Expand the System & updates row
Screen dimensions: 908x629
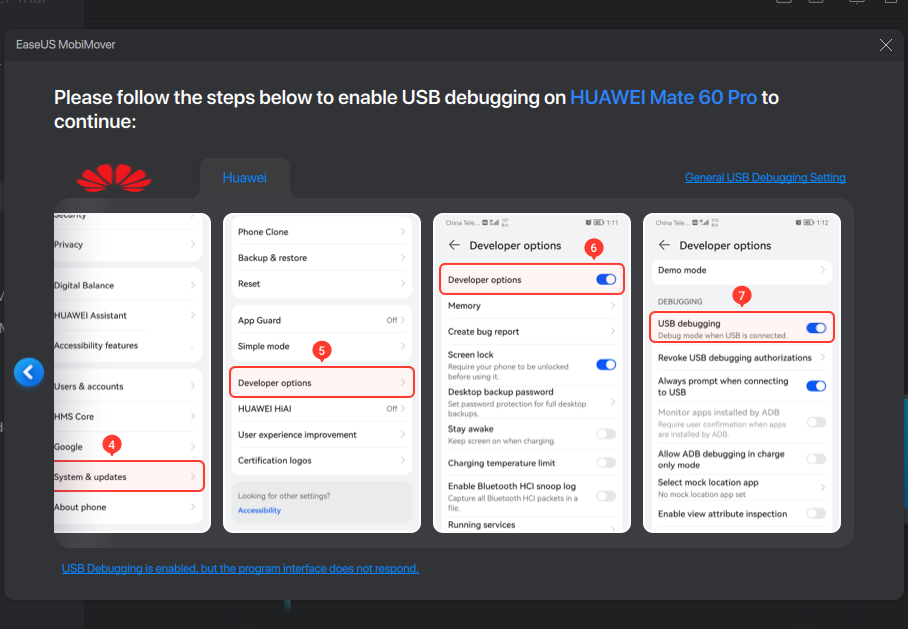point(128,477)
